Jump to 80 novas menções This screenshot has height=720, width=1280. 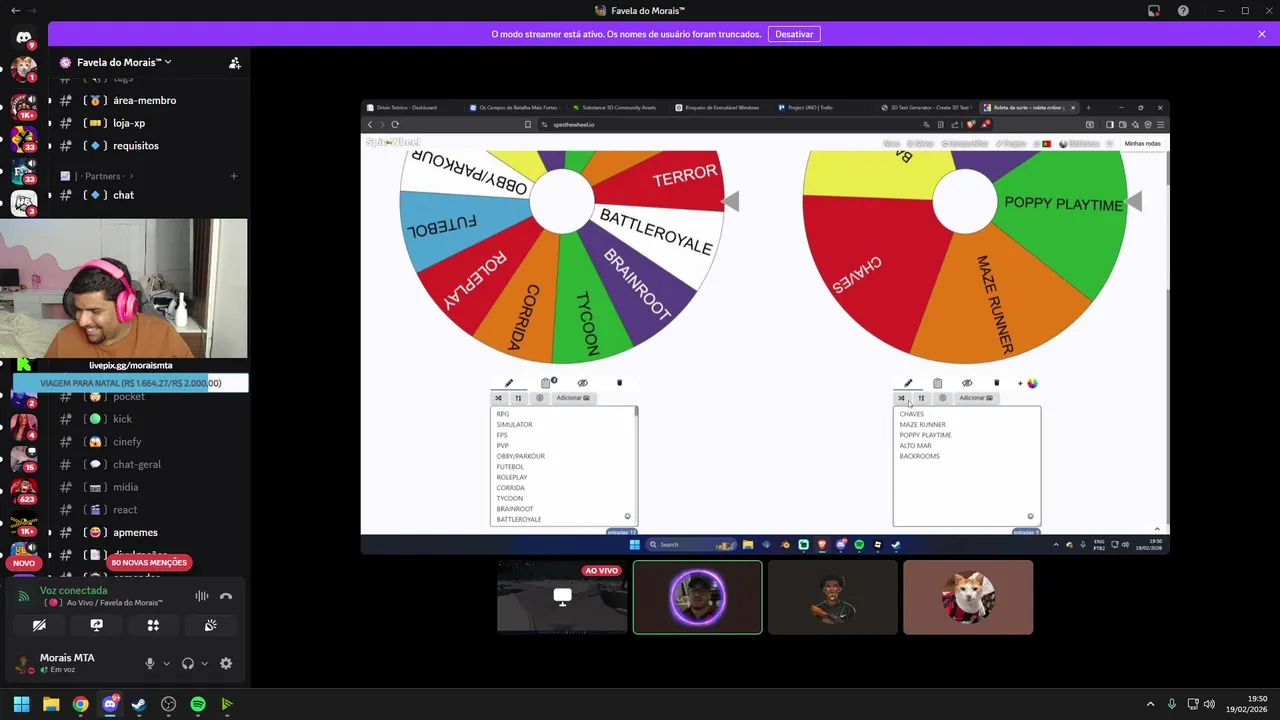[x=149, y=563]
